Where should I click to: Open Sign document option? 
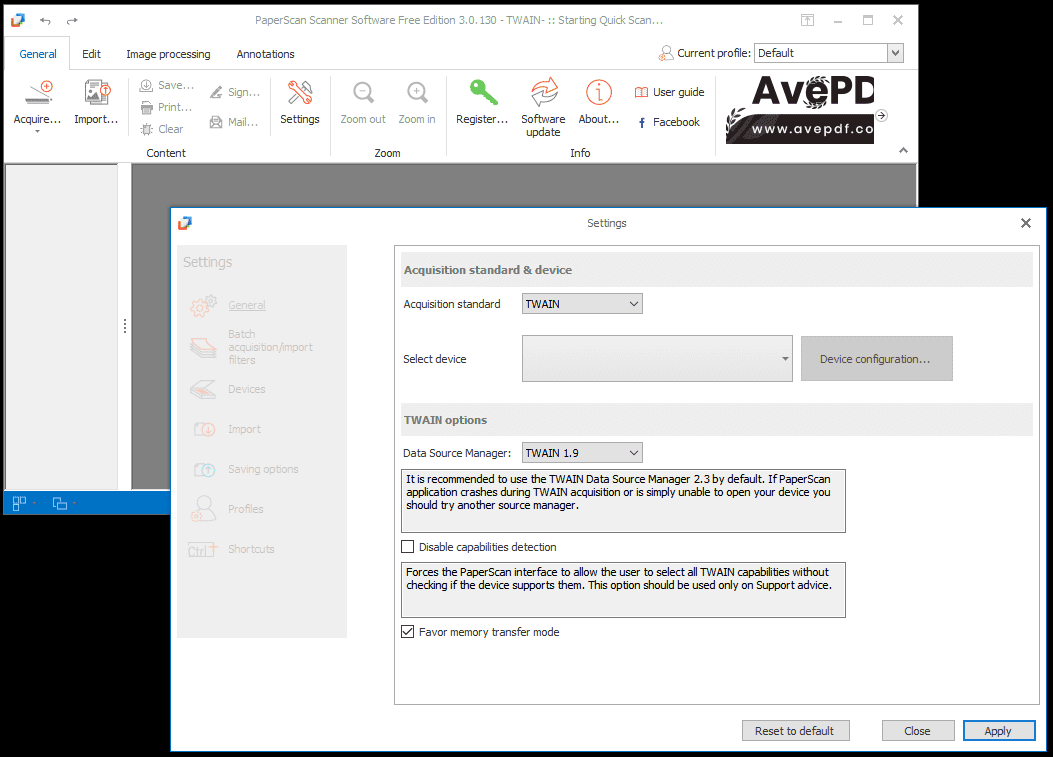click(x=234, y=92)
